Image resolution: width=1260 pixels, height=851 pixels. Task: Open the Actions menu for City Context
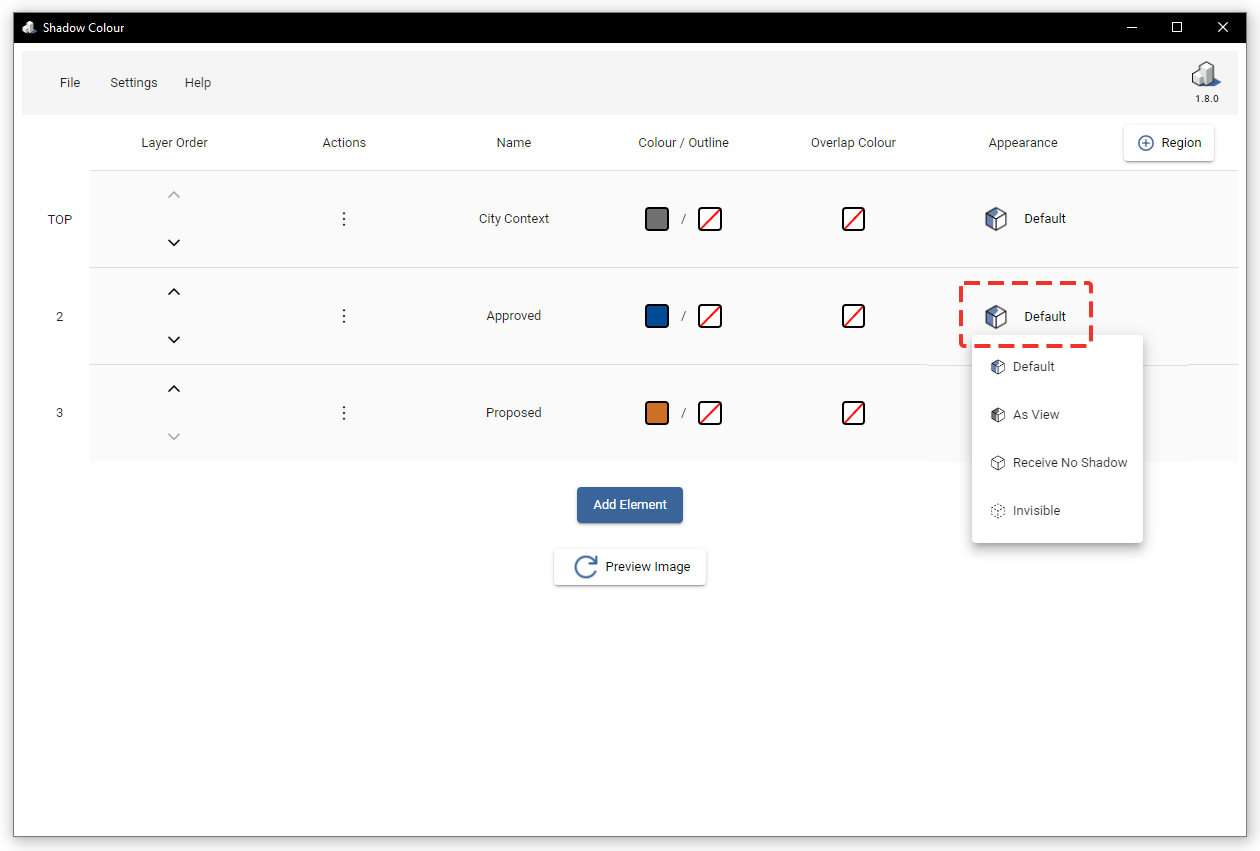point(344,218)
